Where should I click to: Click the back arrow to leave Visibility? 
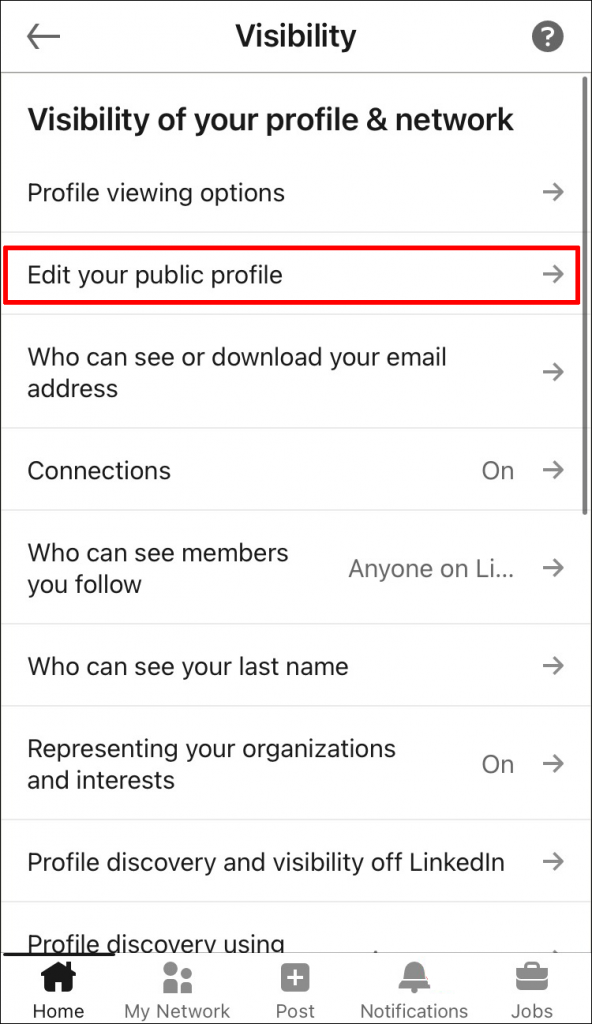(x=43, y=36)
